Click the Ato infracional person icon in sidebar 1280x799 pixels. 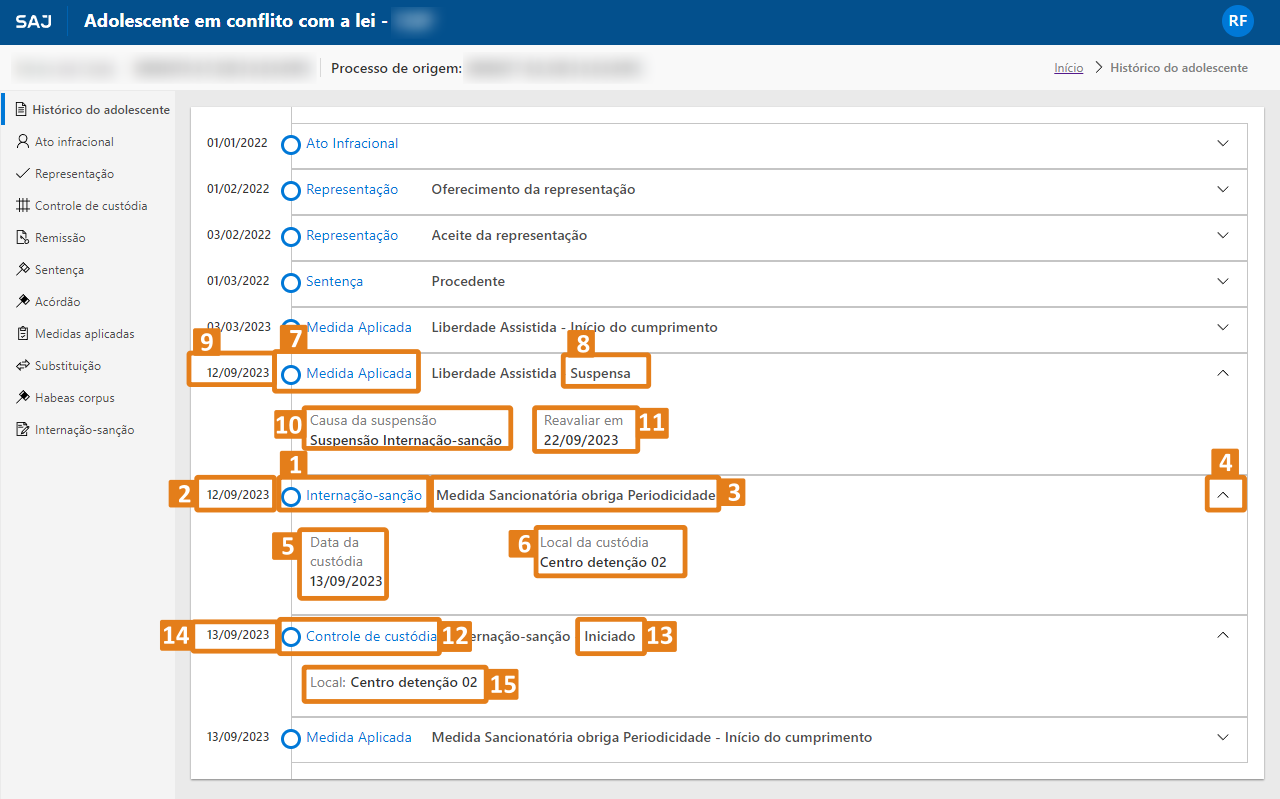23,142
